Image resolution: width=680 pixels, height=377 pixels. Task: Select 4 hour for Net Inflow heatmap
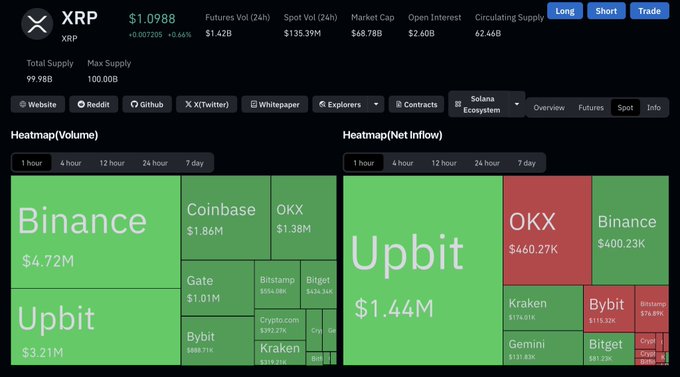point(402,163)
